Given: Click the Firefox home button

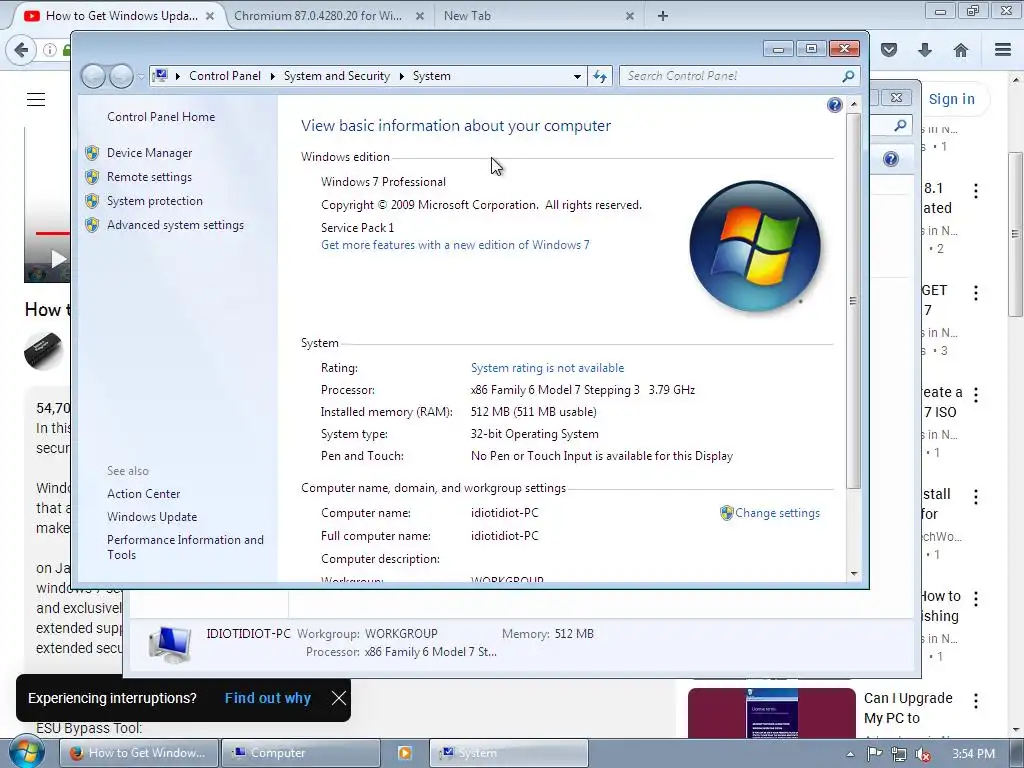Looking at the screenshot, I should [x=961, y=50].
